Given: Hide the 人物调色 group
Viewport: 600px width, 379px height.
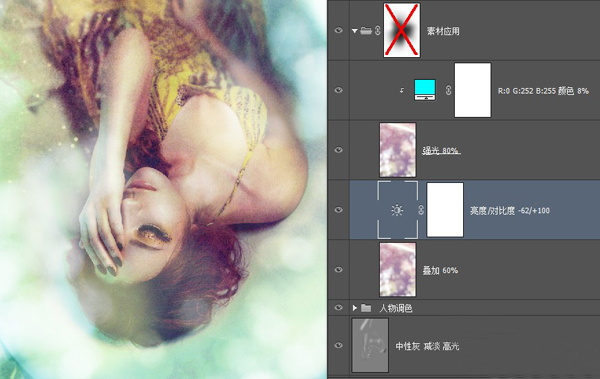Looking at the screenshot, I should coord(338,308).
